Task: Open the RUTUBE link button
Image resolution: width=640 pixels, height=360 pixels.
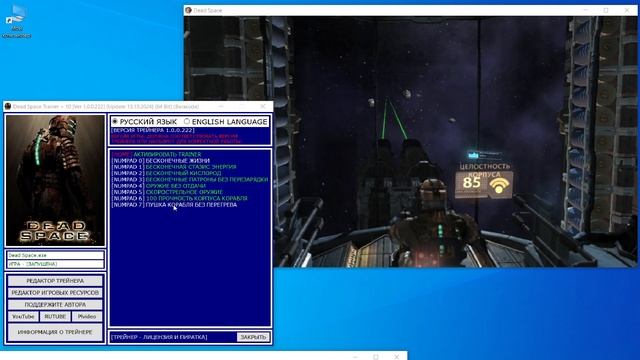Action: [x=55, y=316]
